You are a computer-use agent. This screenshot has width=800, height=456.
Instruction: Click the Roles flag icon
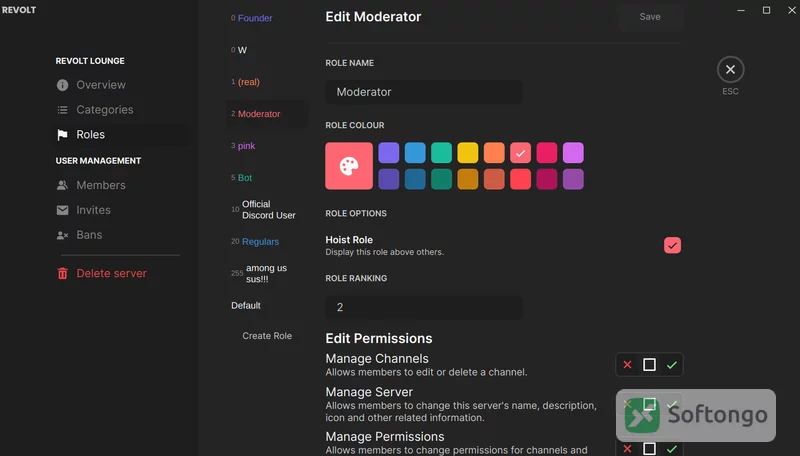(x=62, y=135)
